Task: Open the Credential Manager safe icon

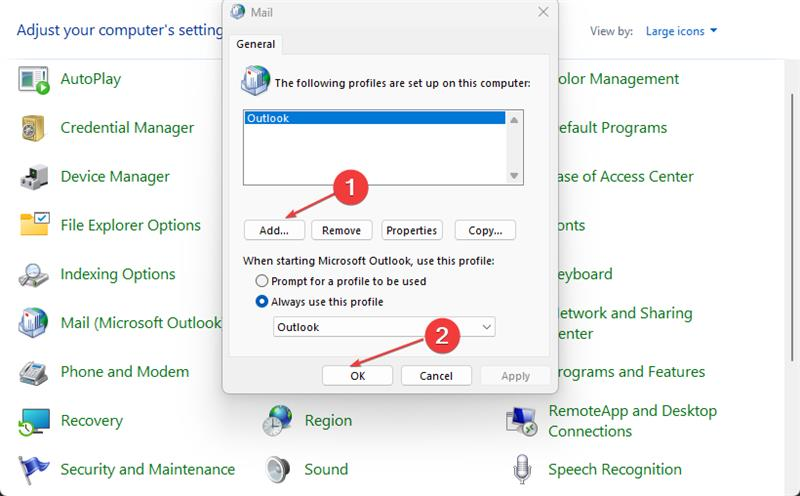Action: (x=34, y=128)
